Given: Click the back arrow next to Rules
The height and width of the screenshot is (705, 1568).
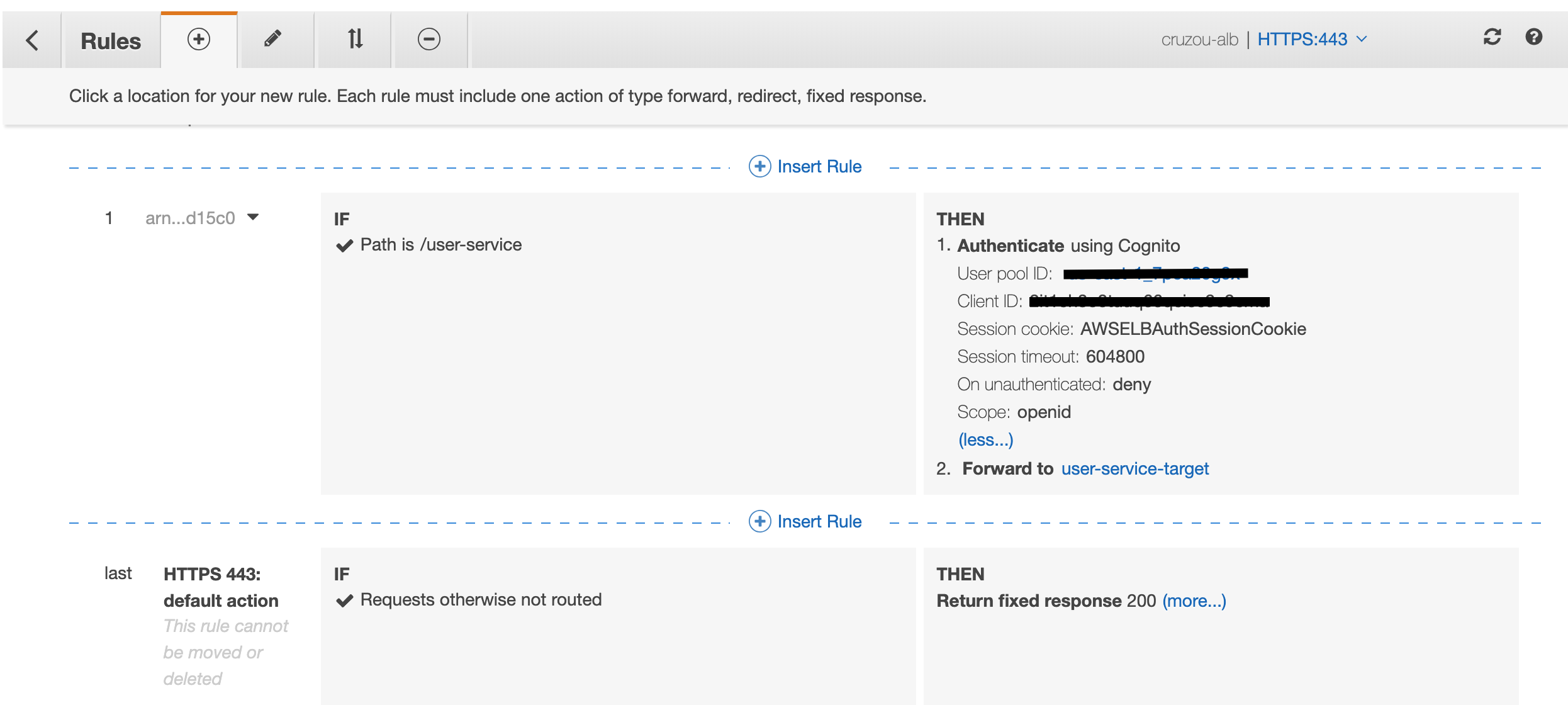Looking at the screenshot, I should (x=31, y=39).
